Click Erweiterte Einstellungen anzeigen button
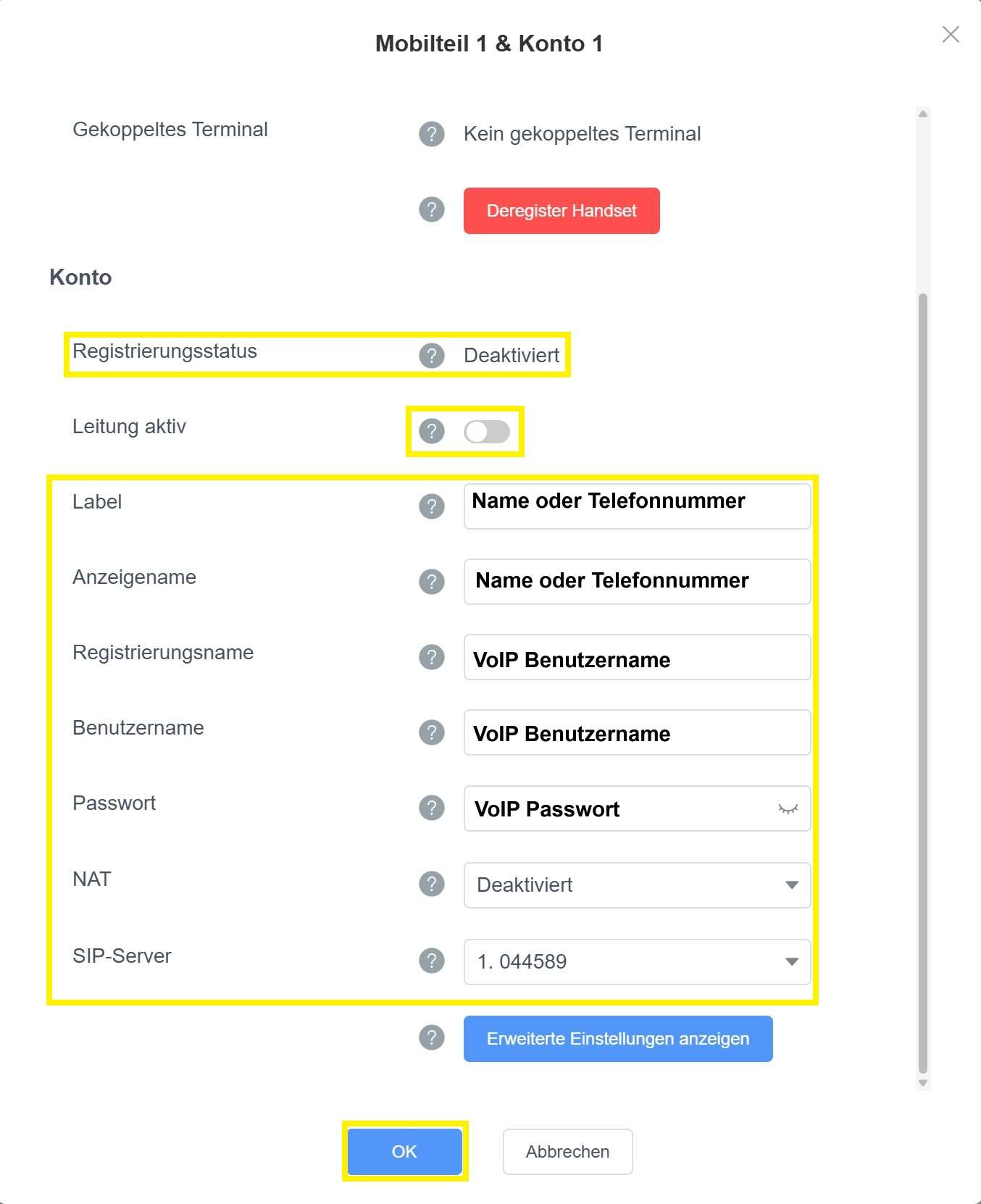Viewport: 981px width, 1204px height. (618, 1039)
